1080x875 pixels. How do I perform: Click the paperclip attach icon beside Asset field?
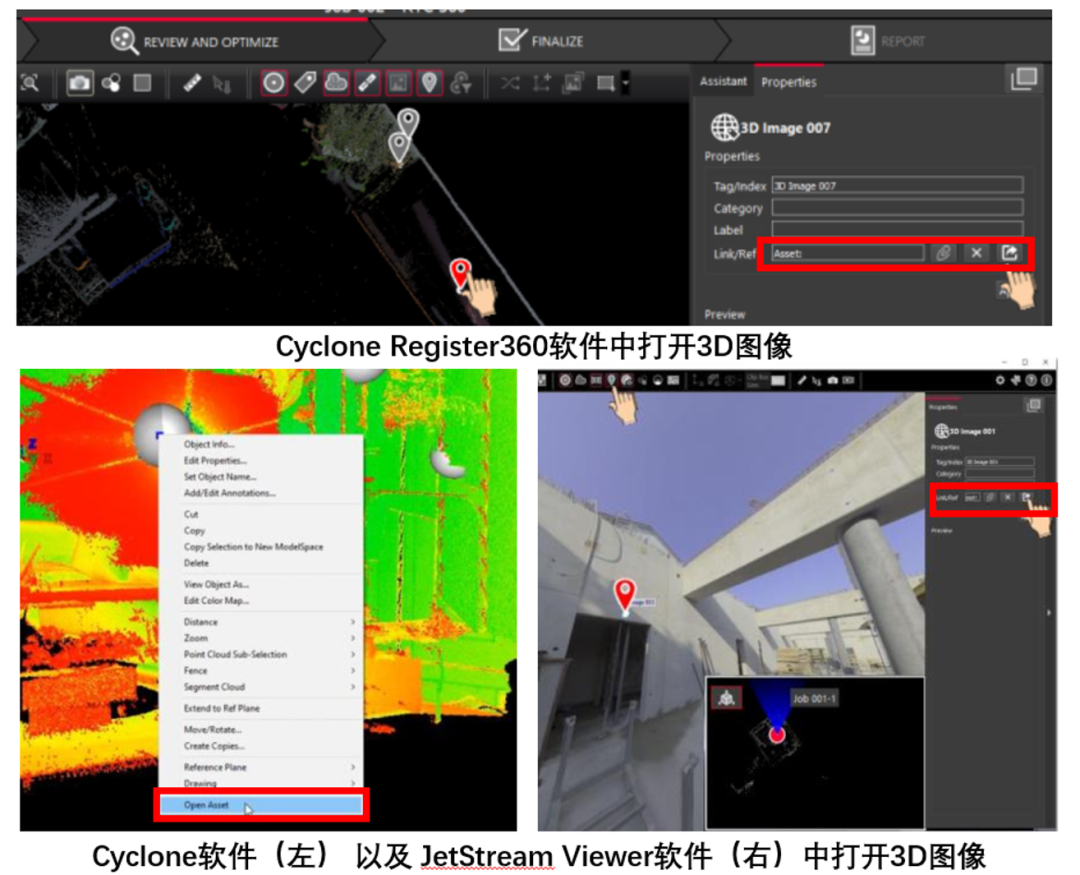(x=943, y=253)
